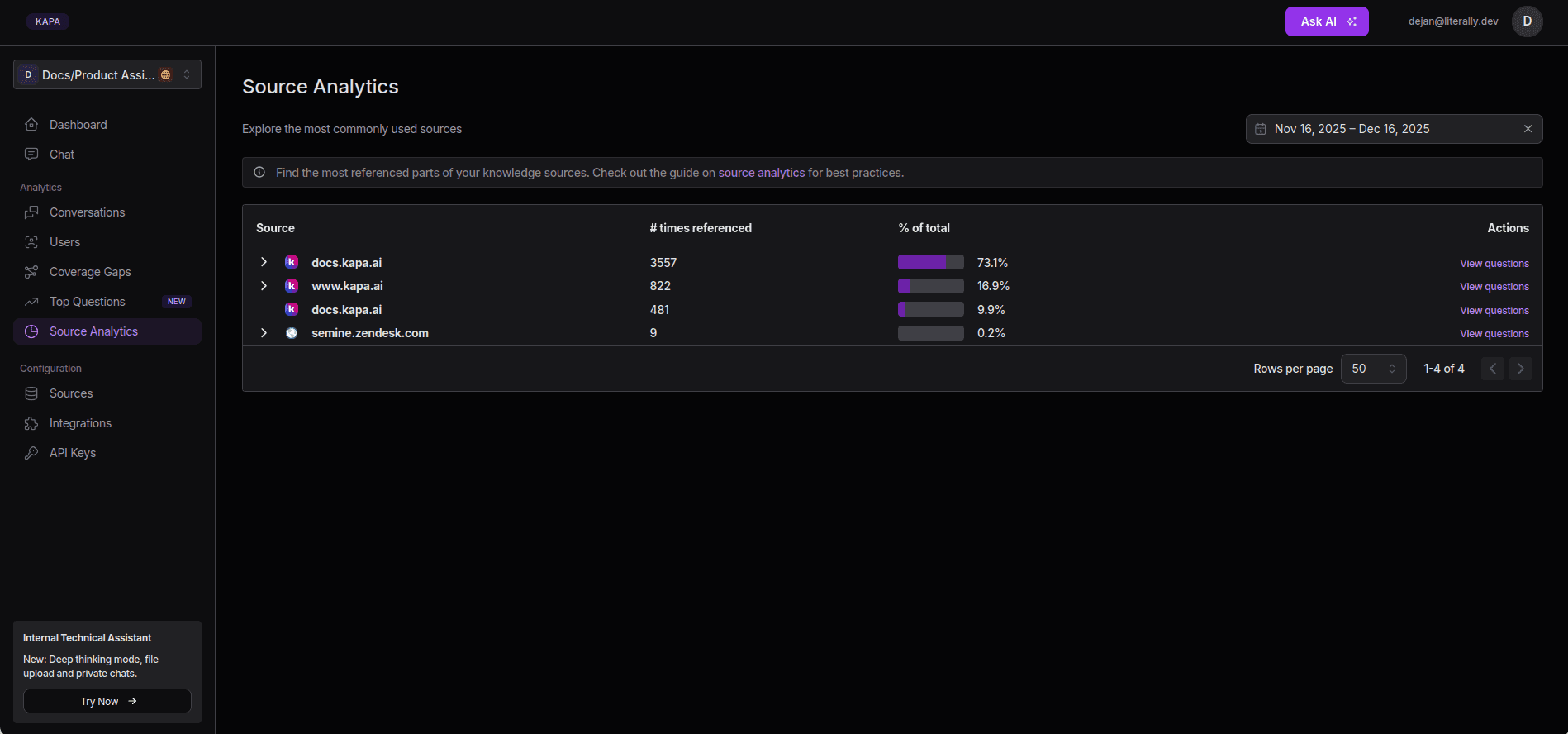Click the kapa icon on the 481 row

(292, 309)
